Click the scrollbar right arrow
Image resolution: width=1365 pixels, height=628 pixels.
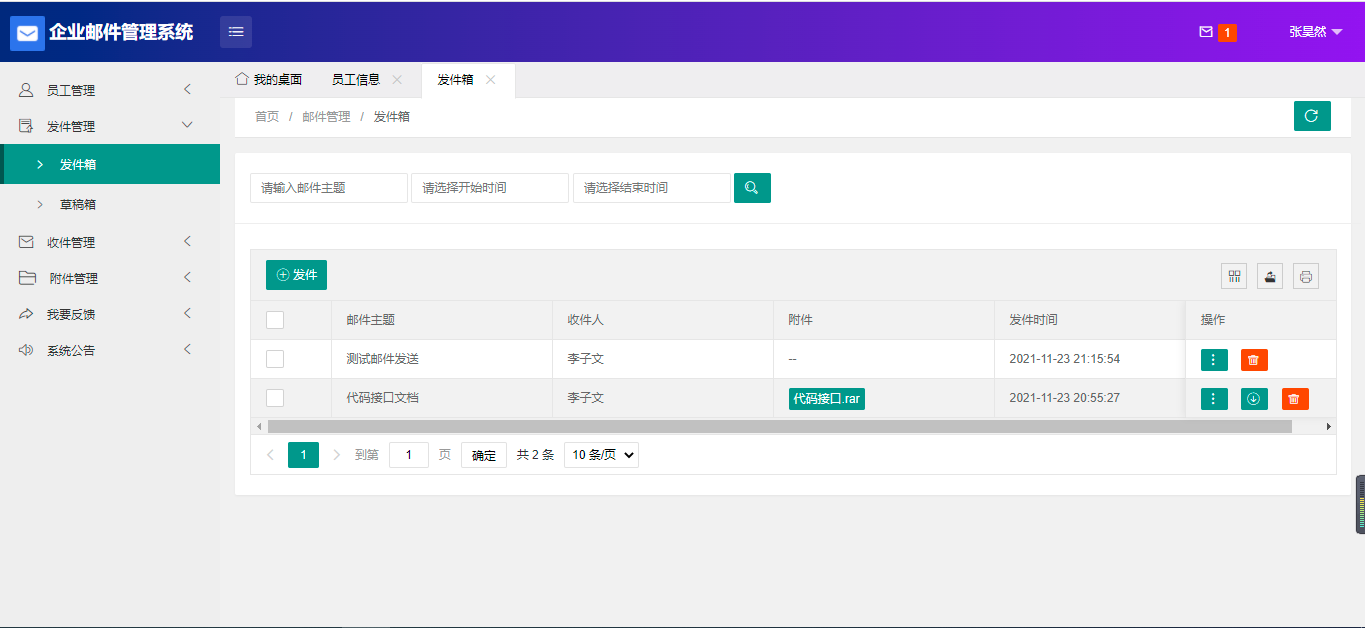click(1329, 426)
